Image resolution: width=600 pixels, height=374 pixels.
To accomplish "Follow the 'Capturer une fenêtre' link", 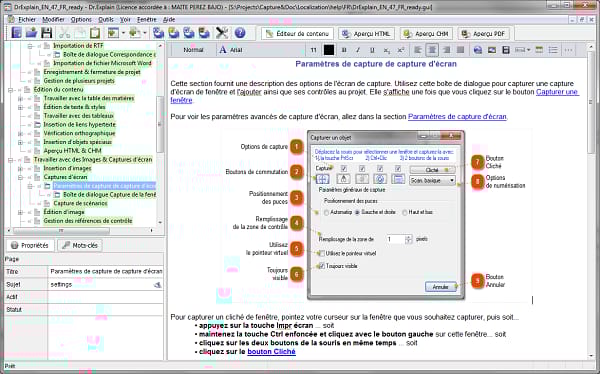I will click(x=558, y=92).
